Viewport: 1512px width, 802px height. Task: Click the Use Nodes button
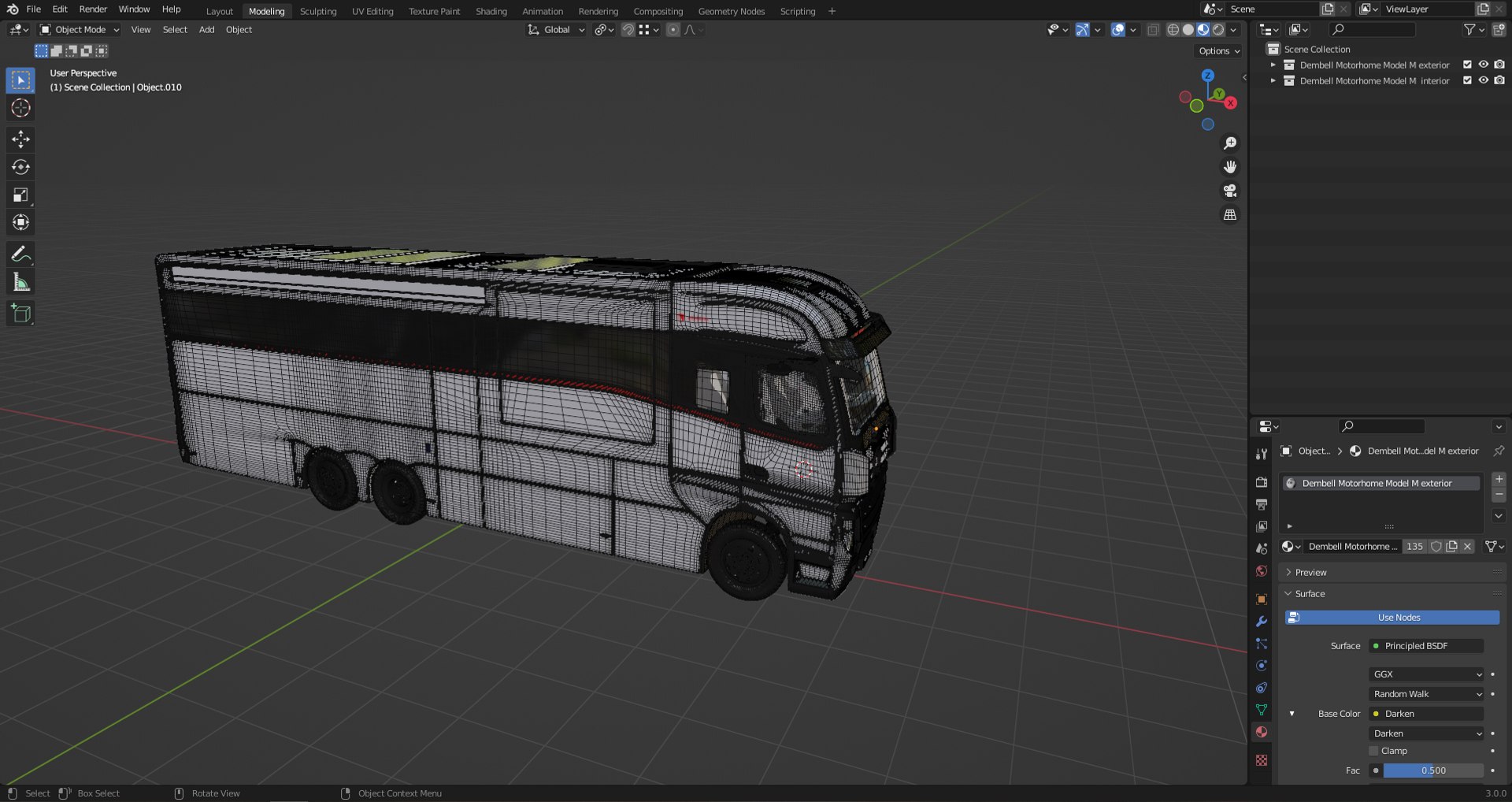click(x=1392, y=618)
